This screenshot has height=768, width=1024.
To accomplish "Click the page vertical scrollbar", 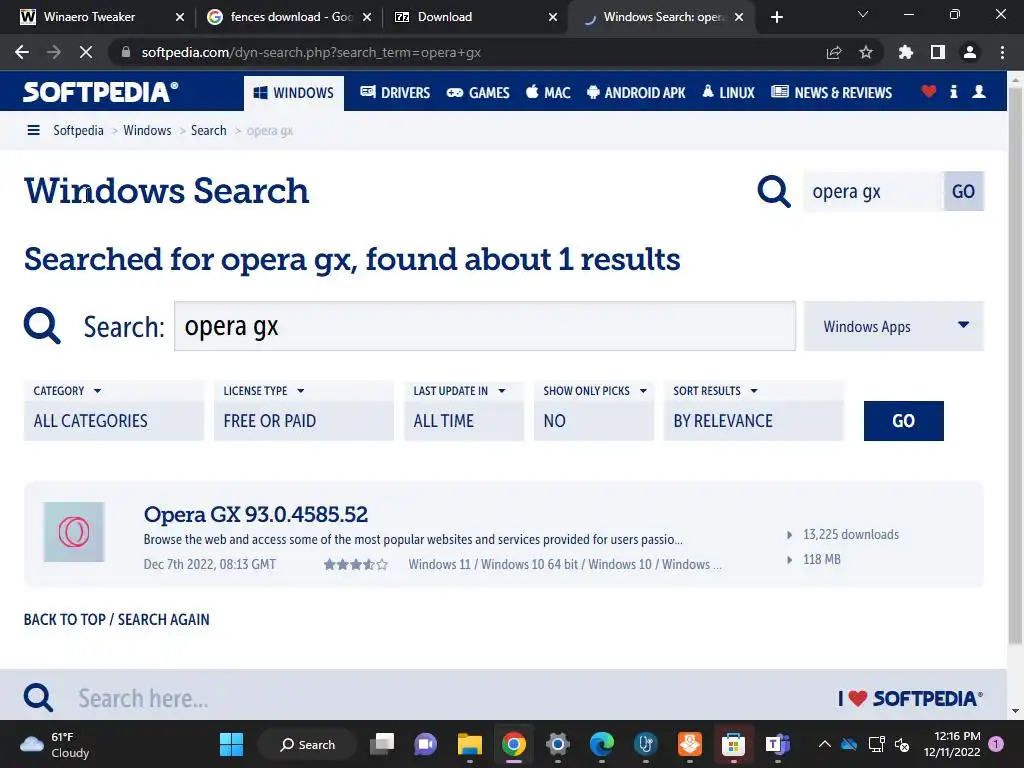I will (1016, 366).
